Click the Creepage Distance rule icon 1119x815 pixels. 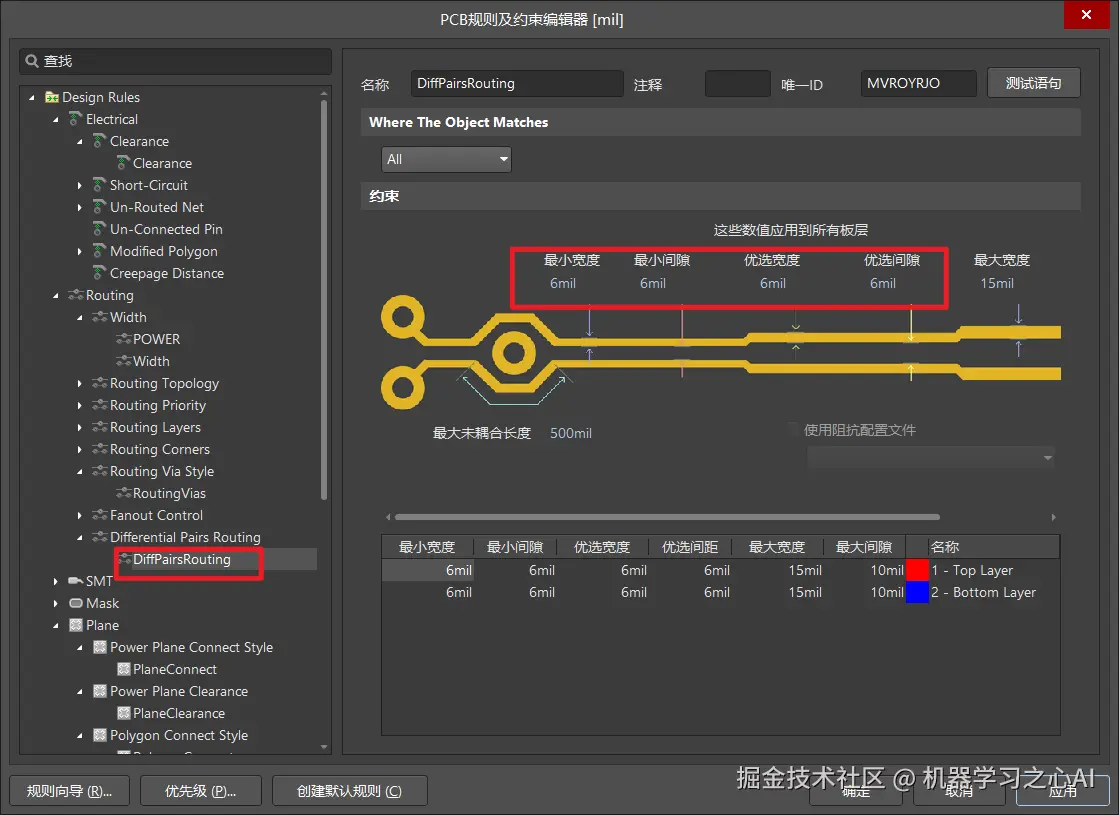[x=100, y=273]
